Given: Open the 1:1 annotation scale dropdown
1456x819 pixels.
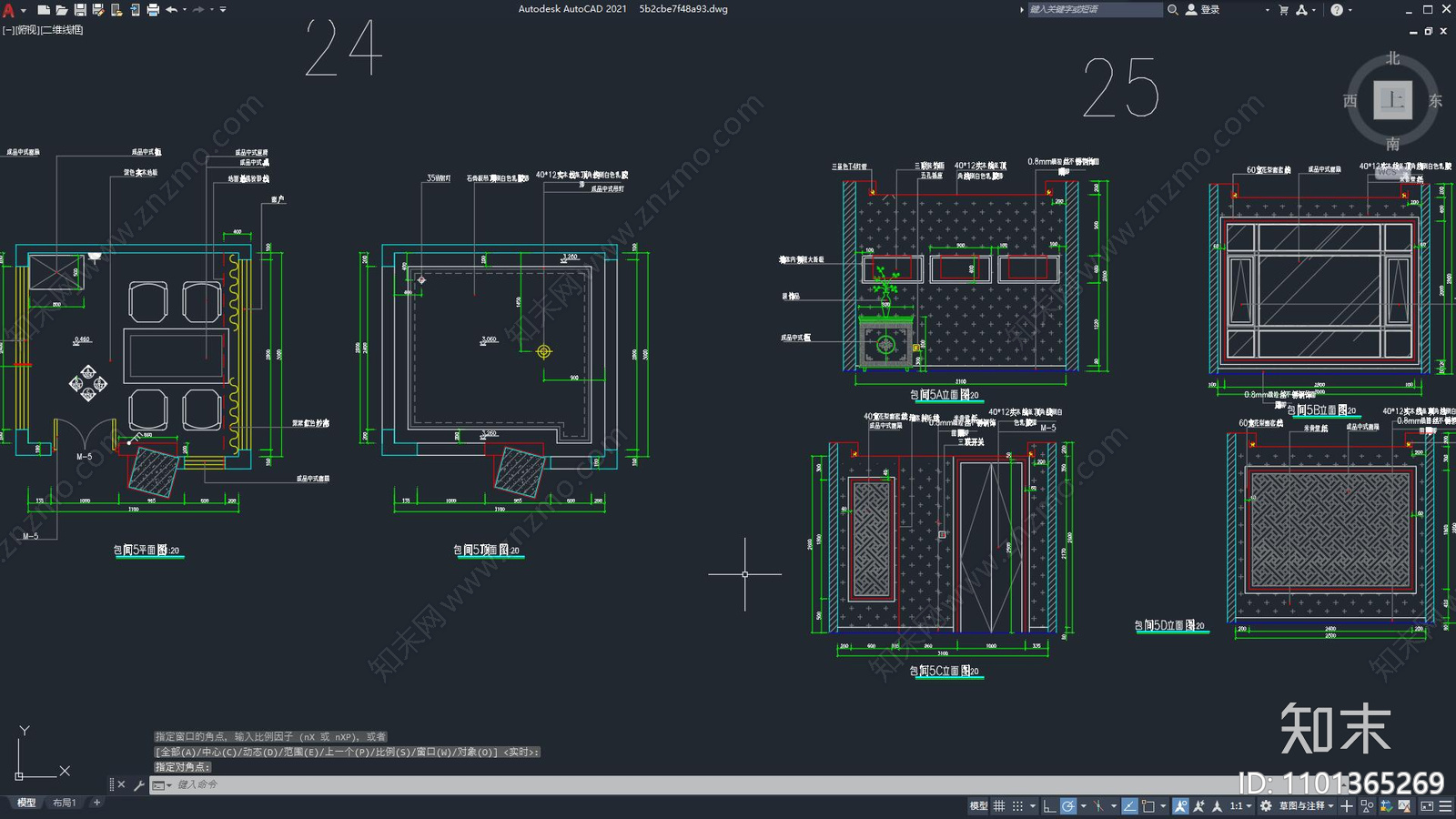Looking at the screenshot, I should pyautogui.click(x=1241, y=806).
